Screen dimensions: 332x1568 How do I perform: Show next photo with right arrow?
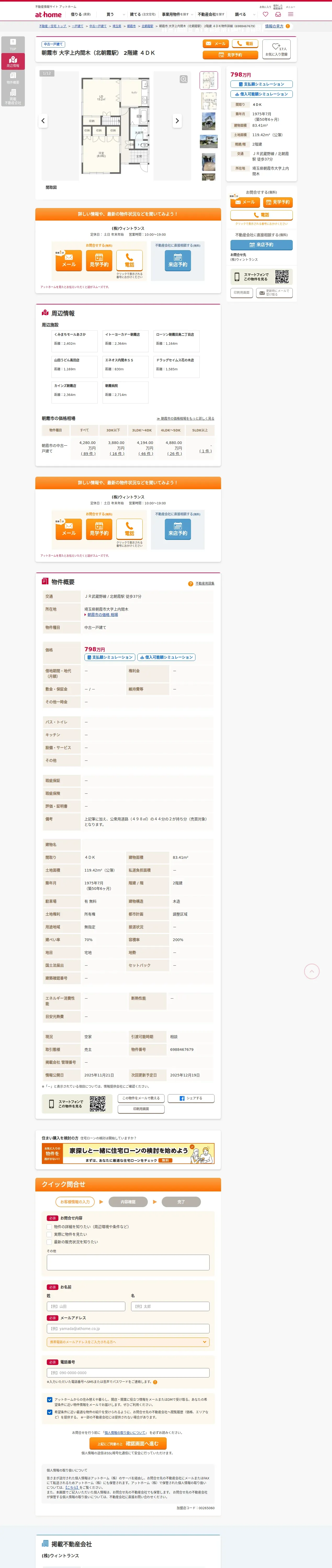point(177,120)
